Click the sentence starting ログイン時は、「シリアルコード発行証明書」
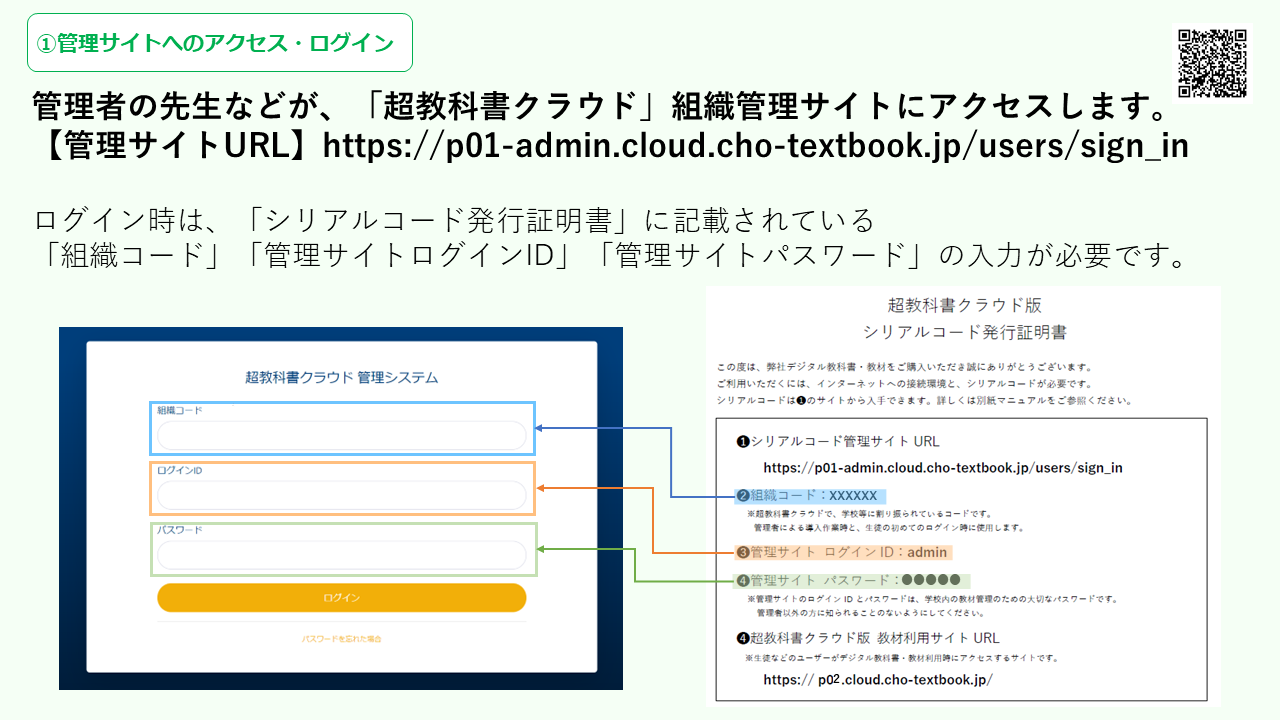The width and height of the screenshot is (1280, 720). coord(455,220)
